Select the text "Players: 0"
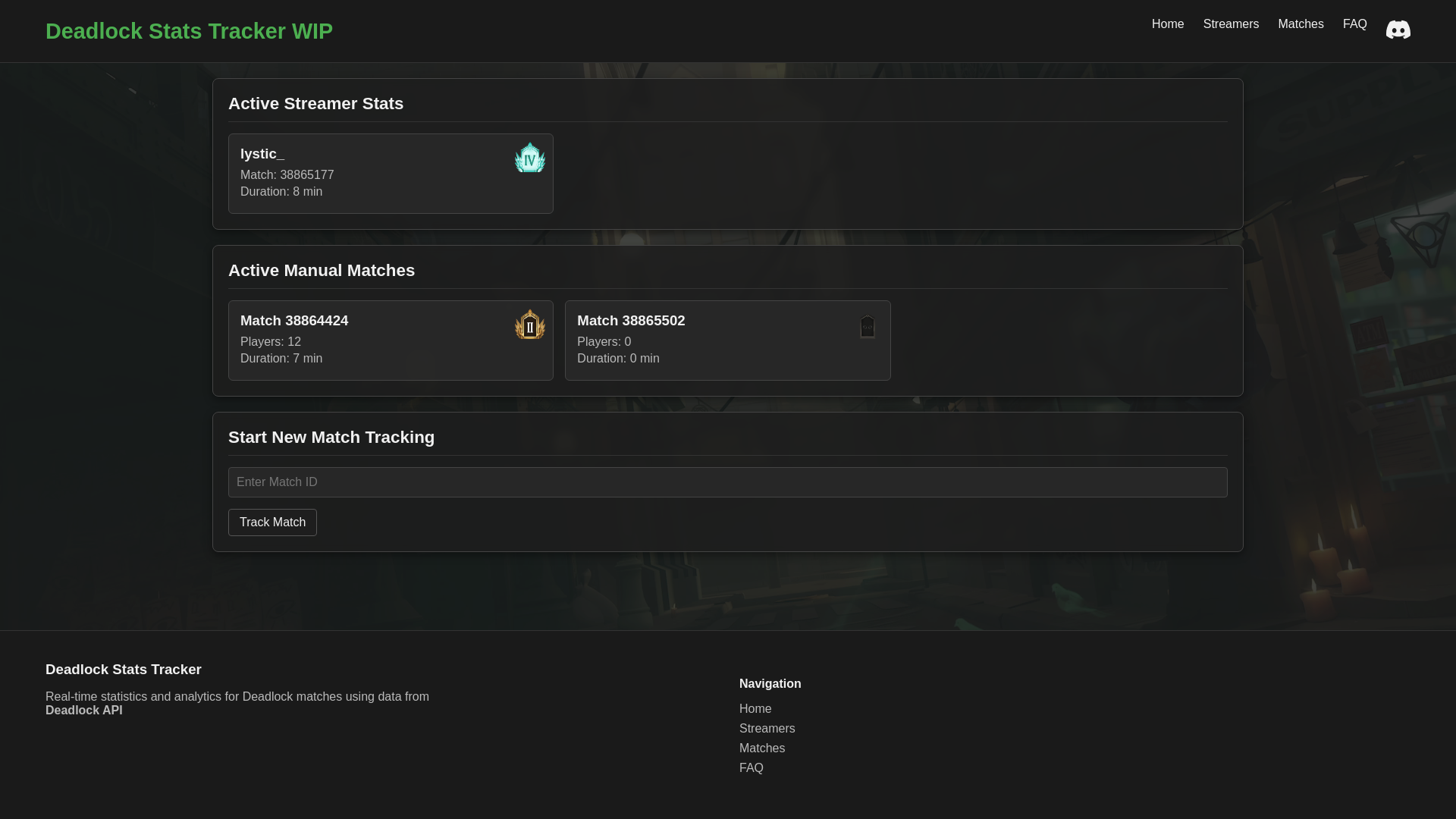Screen dimensions: 1456x819 click(x=604, y=342)
